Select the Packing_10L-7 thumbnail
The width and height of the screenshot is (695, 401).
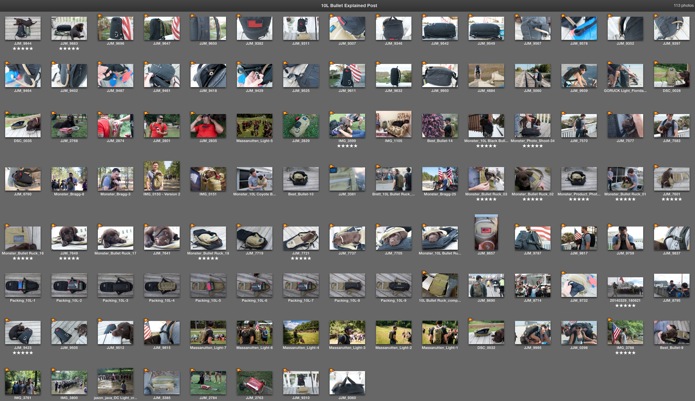301,285
